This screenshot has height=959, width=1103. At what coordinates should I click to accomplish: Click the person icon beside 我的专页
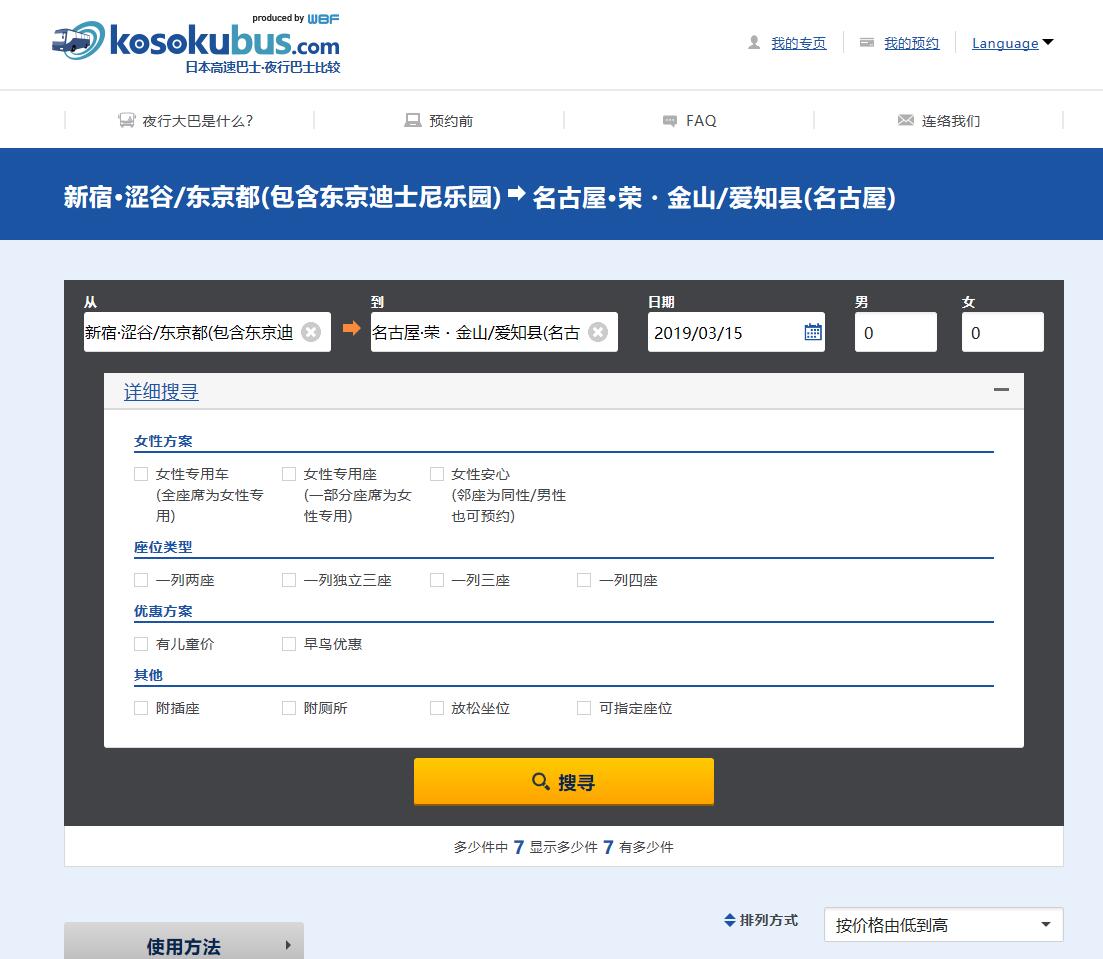point(753,43)
